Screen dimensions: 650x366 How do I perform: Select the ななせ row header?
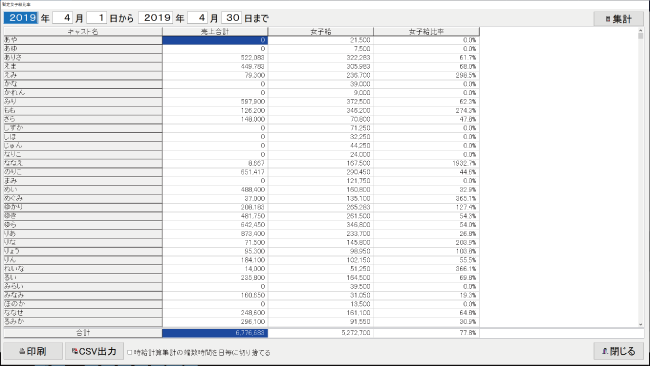(x=83, y=313)
